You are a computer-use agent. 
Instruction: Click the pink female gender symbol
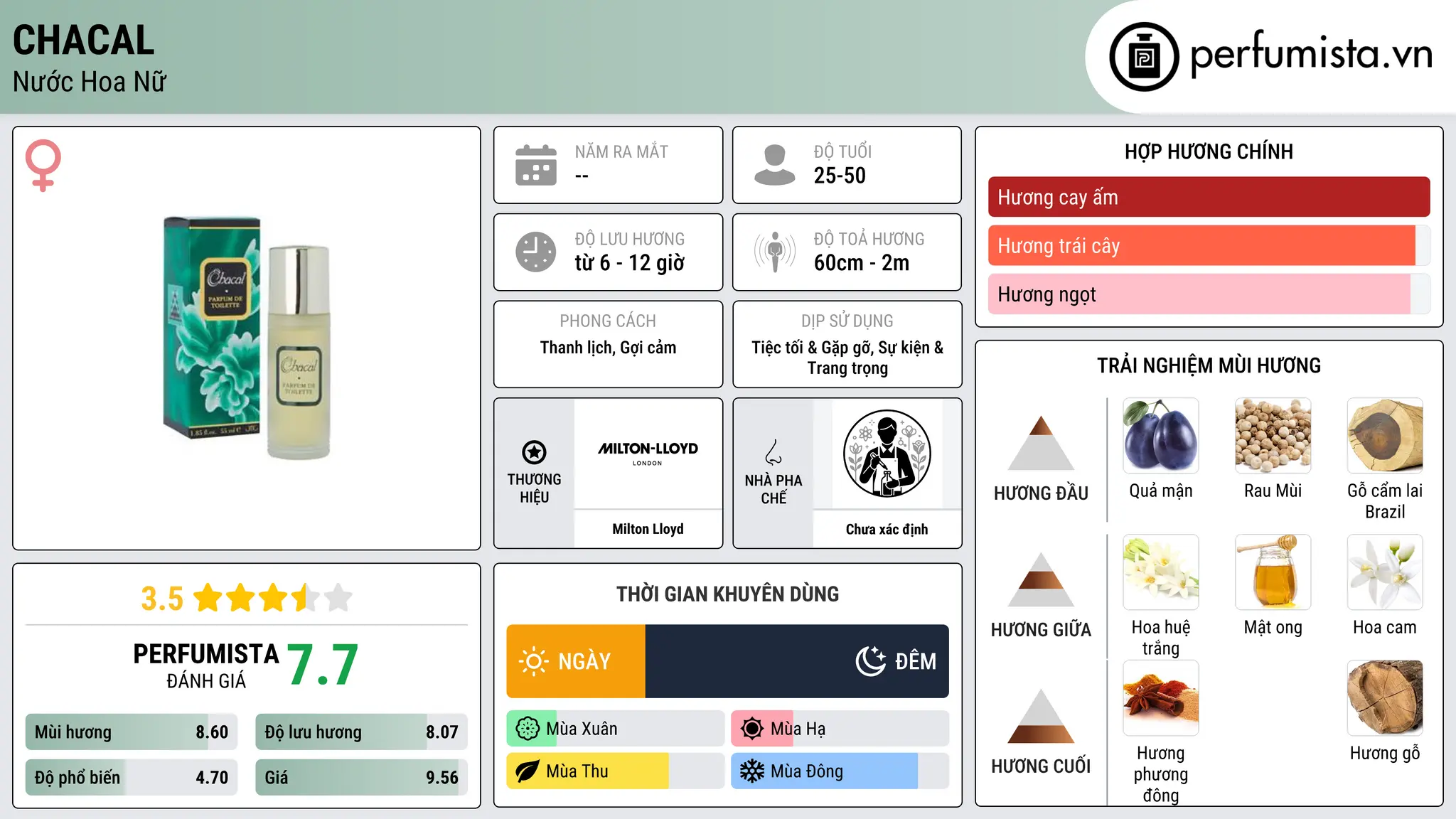coord(43,166)
